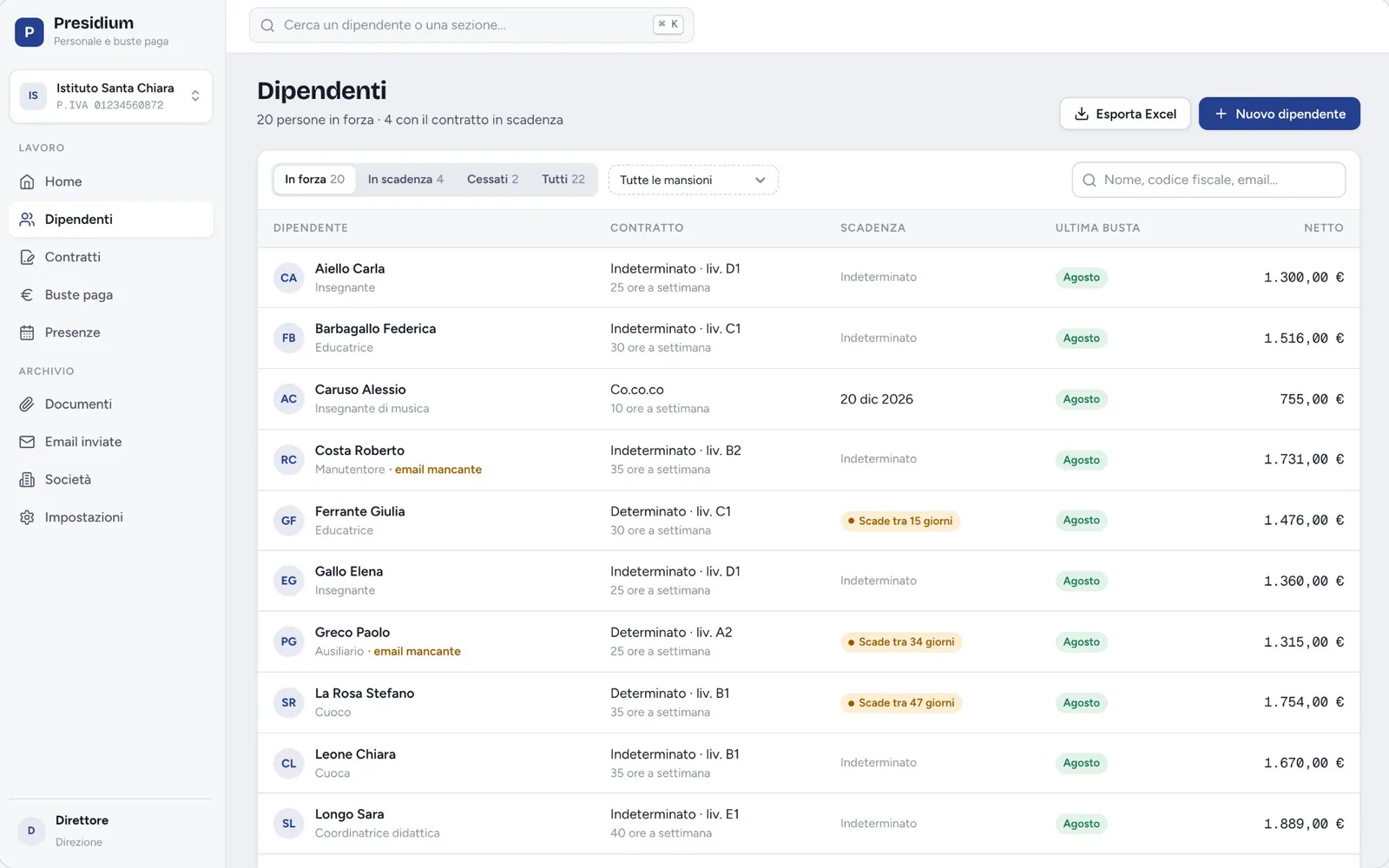The height and width of the screenshot is (868, 1389).
Task: Go to Buste paga (euro icon)
Action: pyautogui.click(x=111, y=295)
